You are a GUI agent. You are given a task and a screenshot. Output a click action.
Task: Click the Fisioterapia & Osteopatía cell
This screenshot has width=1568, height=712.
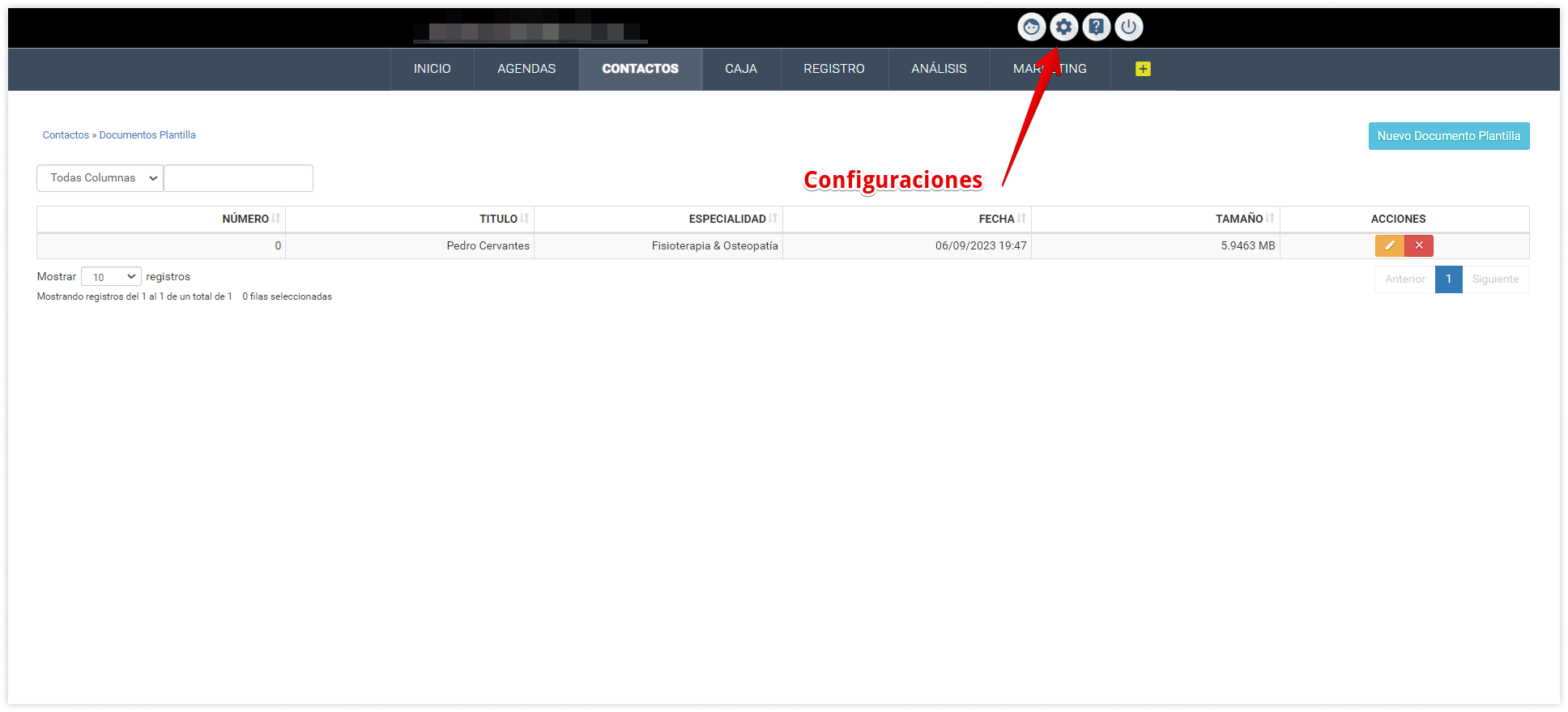point(658,245)
